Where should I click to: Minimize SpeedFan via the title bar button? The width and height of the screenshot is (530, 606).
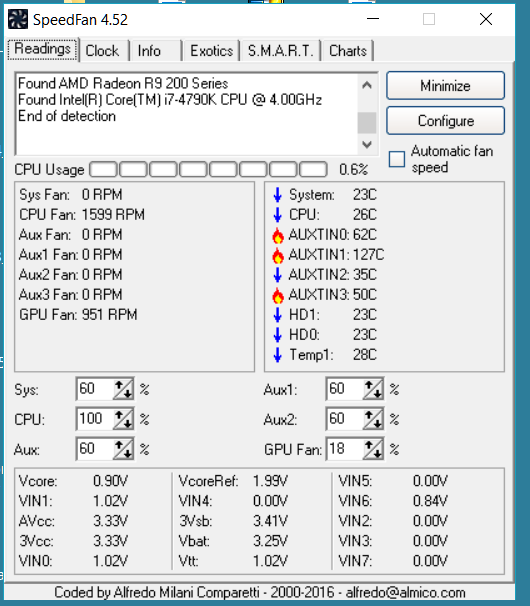373,19
